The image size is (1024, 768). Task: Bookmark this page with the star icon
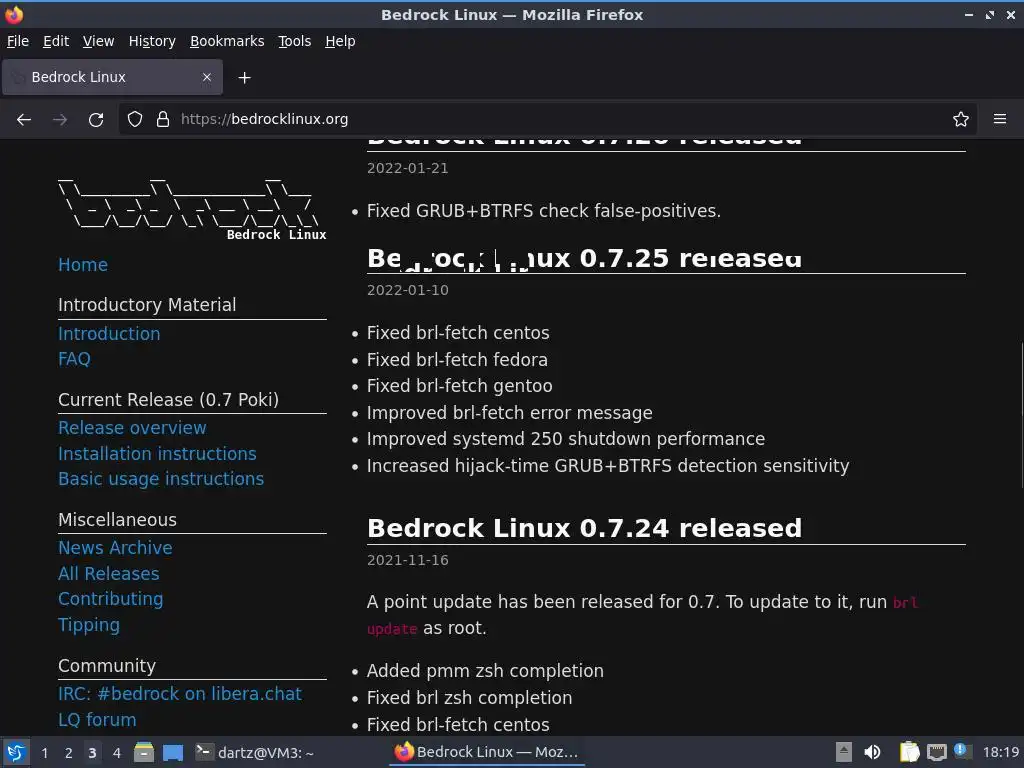(961, 120)
